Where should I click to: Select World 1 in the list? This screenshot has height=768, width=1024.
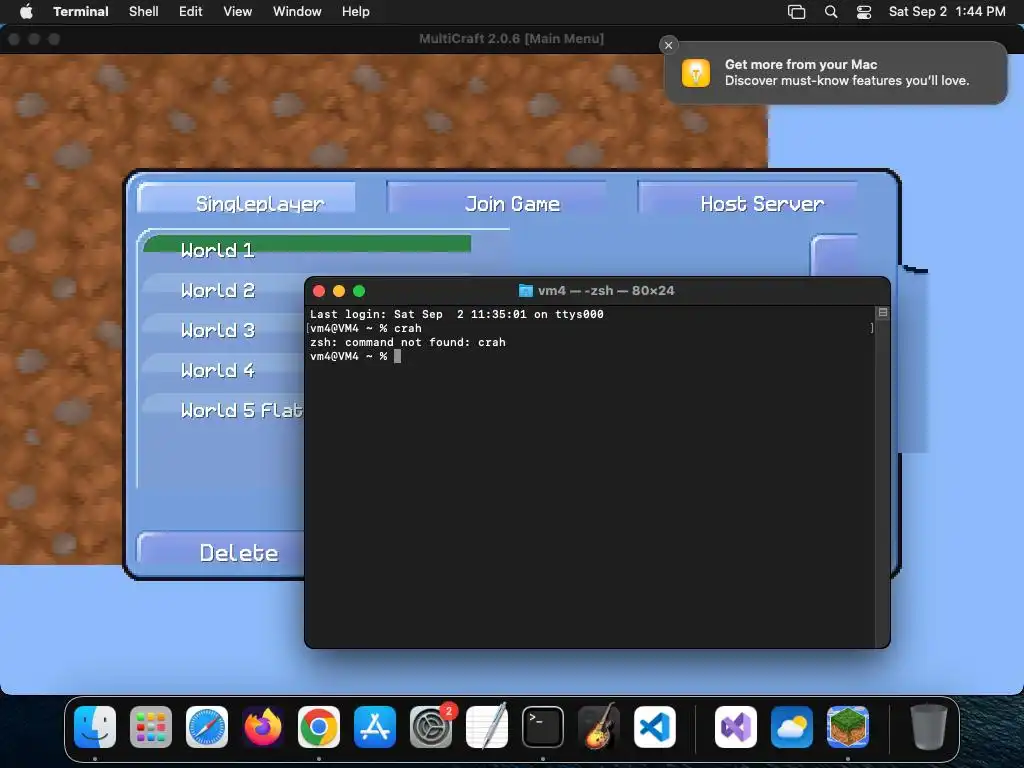point(307,244)
